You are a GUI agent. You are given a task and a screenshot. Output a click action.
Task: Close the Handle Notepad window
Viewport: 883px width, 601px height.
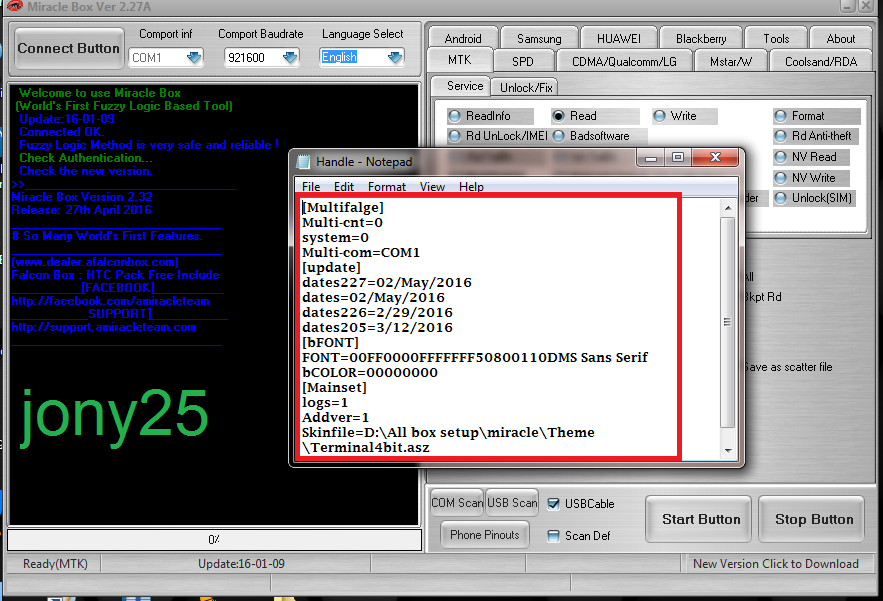click(714, 157)
